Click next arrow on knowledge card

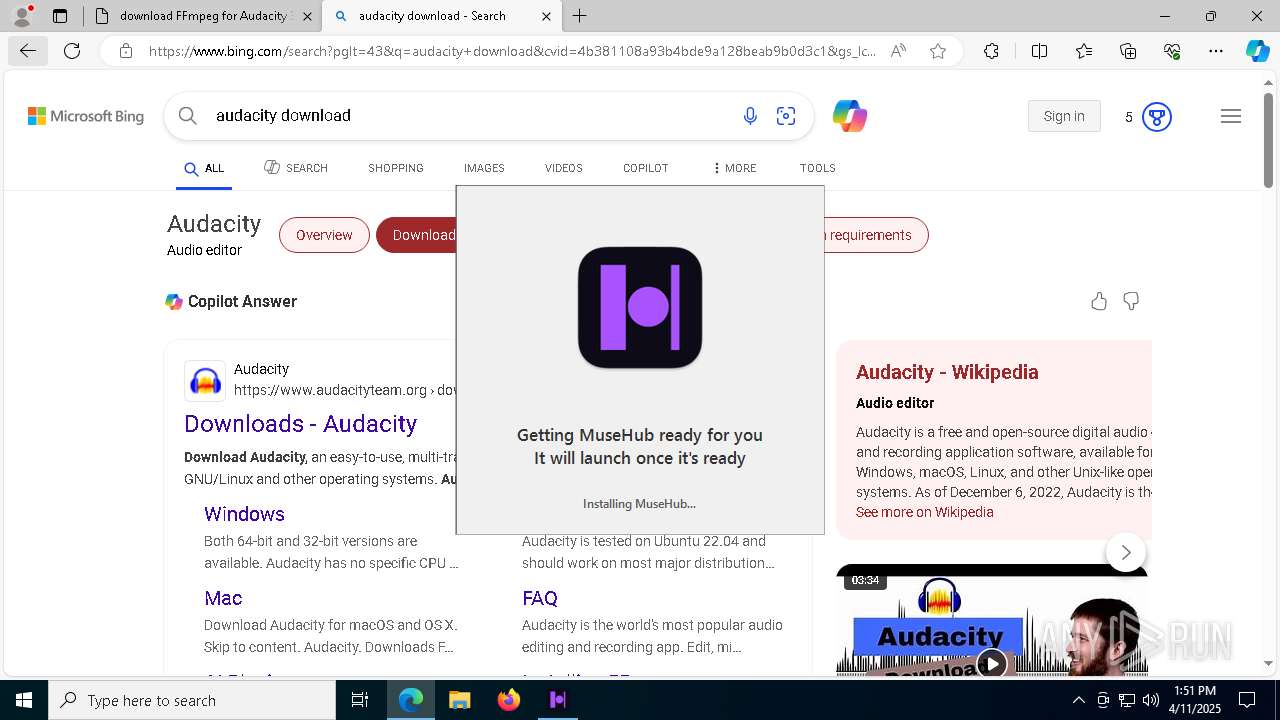tap(1126, 552)
